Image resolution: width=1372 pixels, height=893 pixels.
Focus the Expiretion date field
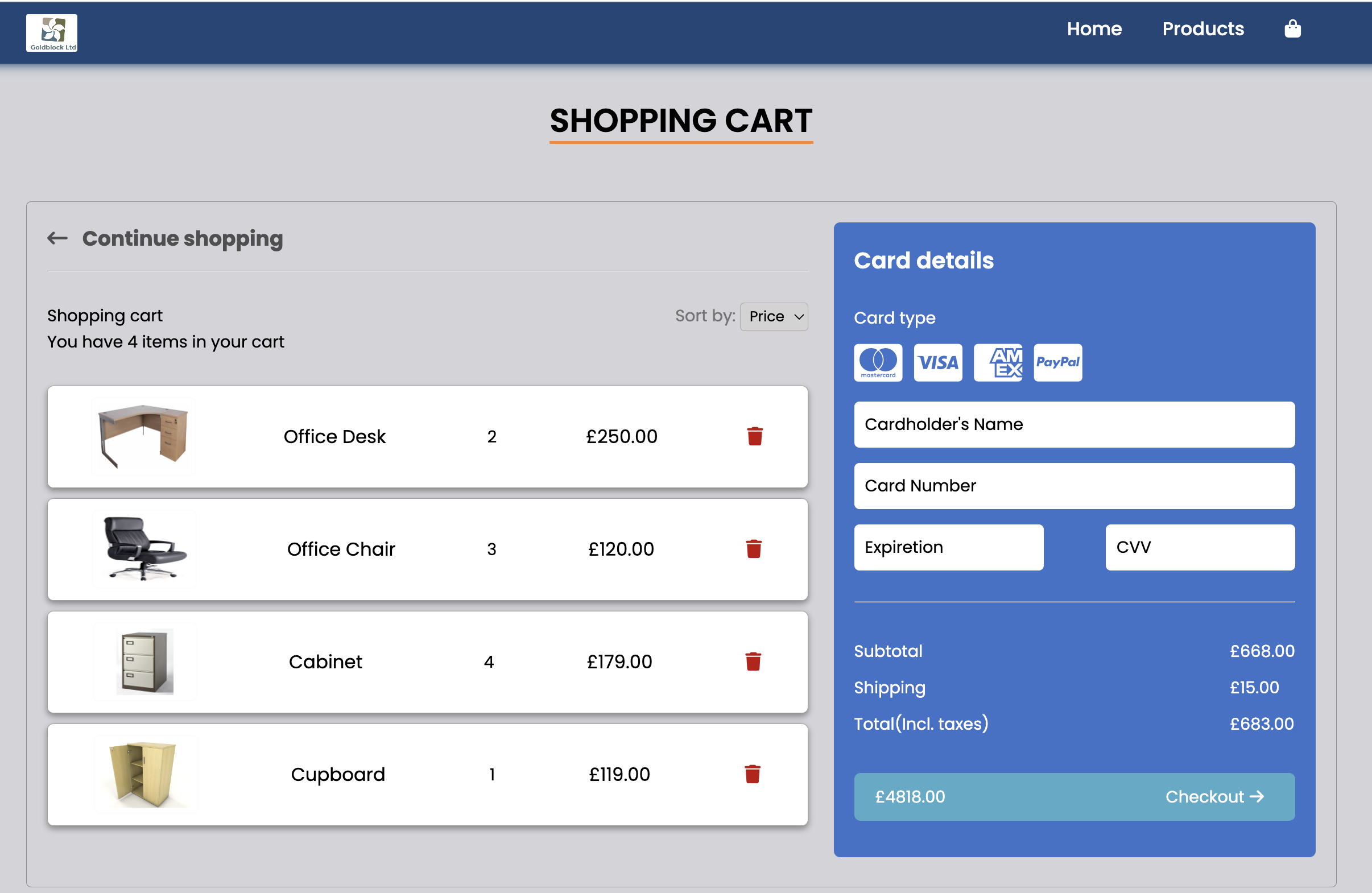[x=948, y=547]
